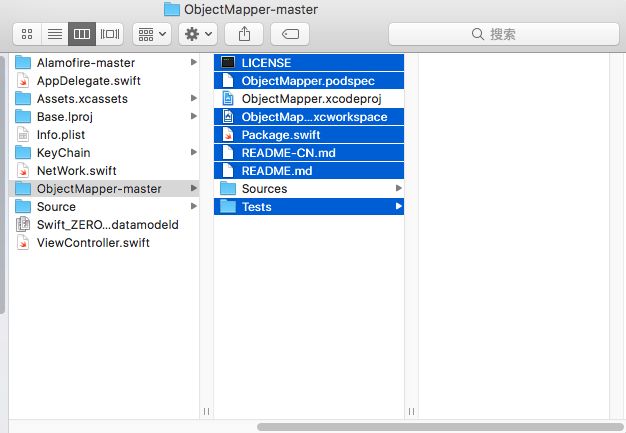Click the README-CN.md file icon
626x433 pixels.
coord(228,152)
